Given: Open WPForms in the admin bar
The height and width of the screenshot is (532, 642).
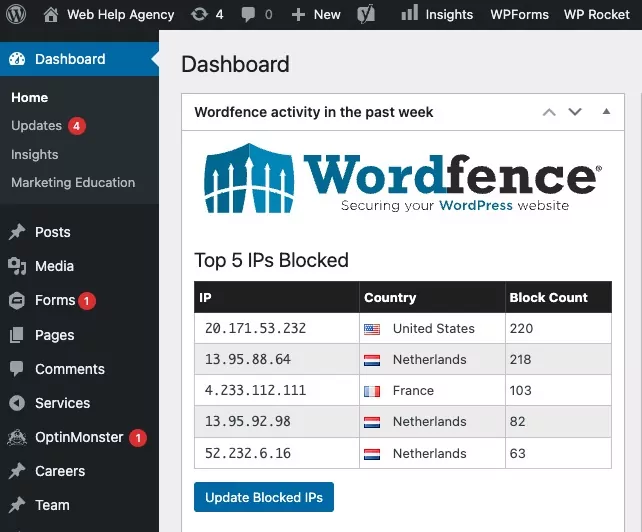Looking at the screenshot, I should pos(520,15).
